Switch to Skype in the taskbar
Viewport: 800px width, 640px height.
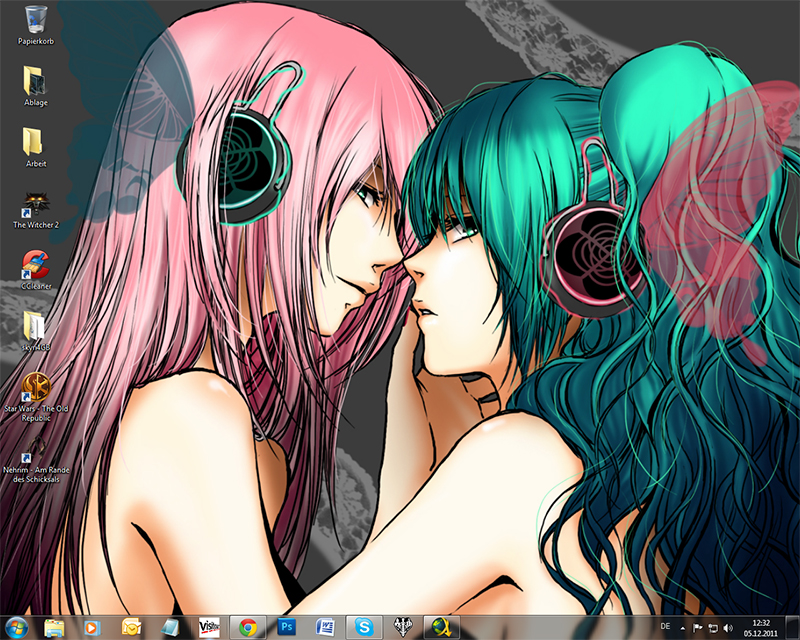pyautogui.click(x=364, y=627)
